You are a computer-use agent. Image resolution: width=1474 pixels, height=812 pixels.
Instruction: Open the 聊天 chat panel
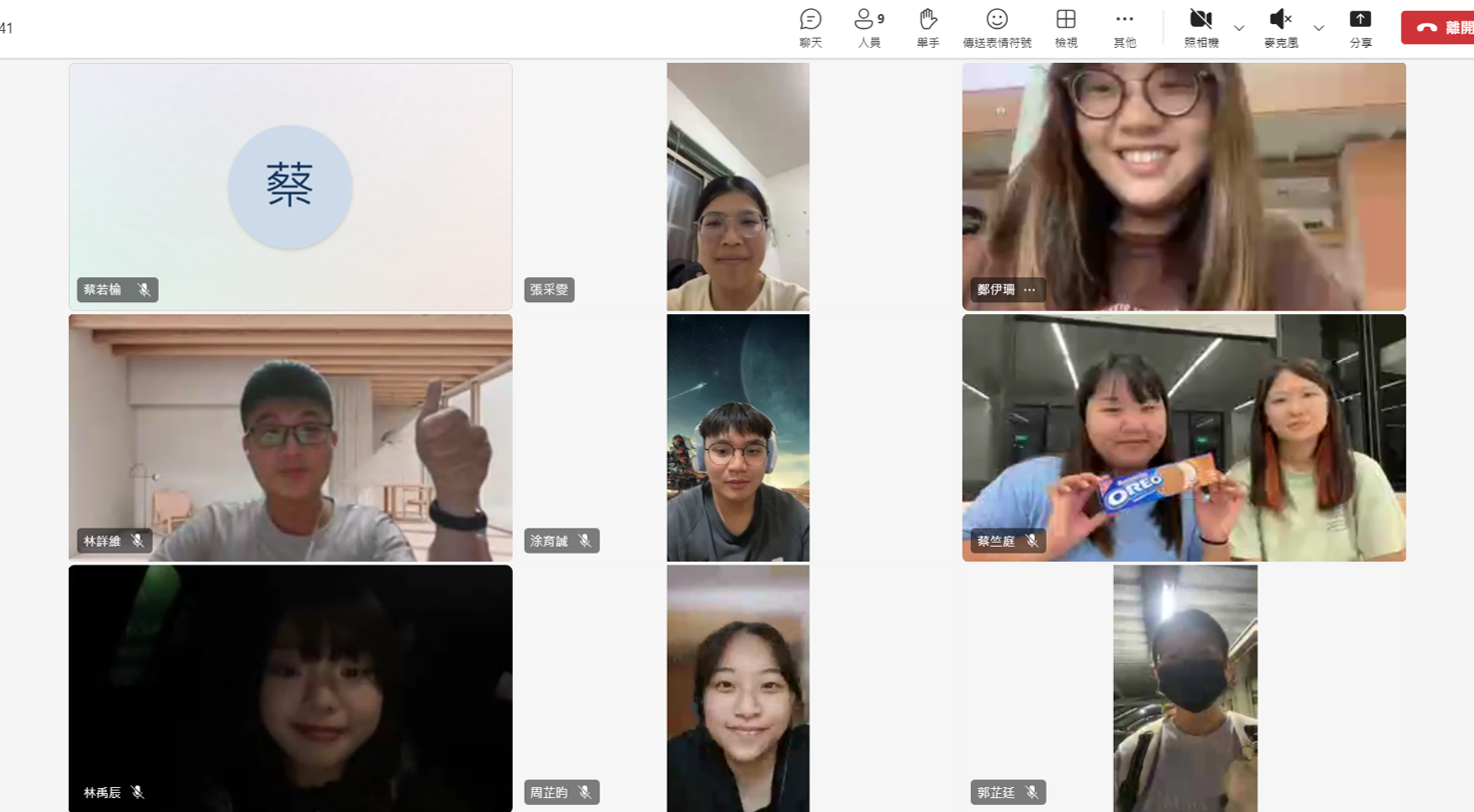[810, 27]
